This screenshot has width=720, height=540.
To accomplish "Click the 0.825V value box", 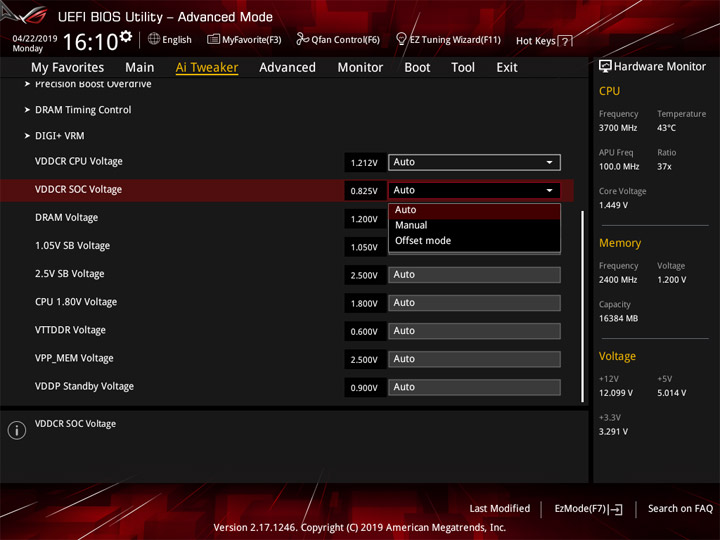I will click(x=365, y=191).
